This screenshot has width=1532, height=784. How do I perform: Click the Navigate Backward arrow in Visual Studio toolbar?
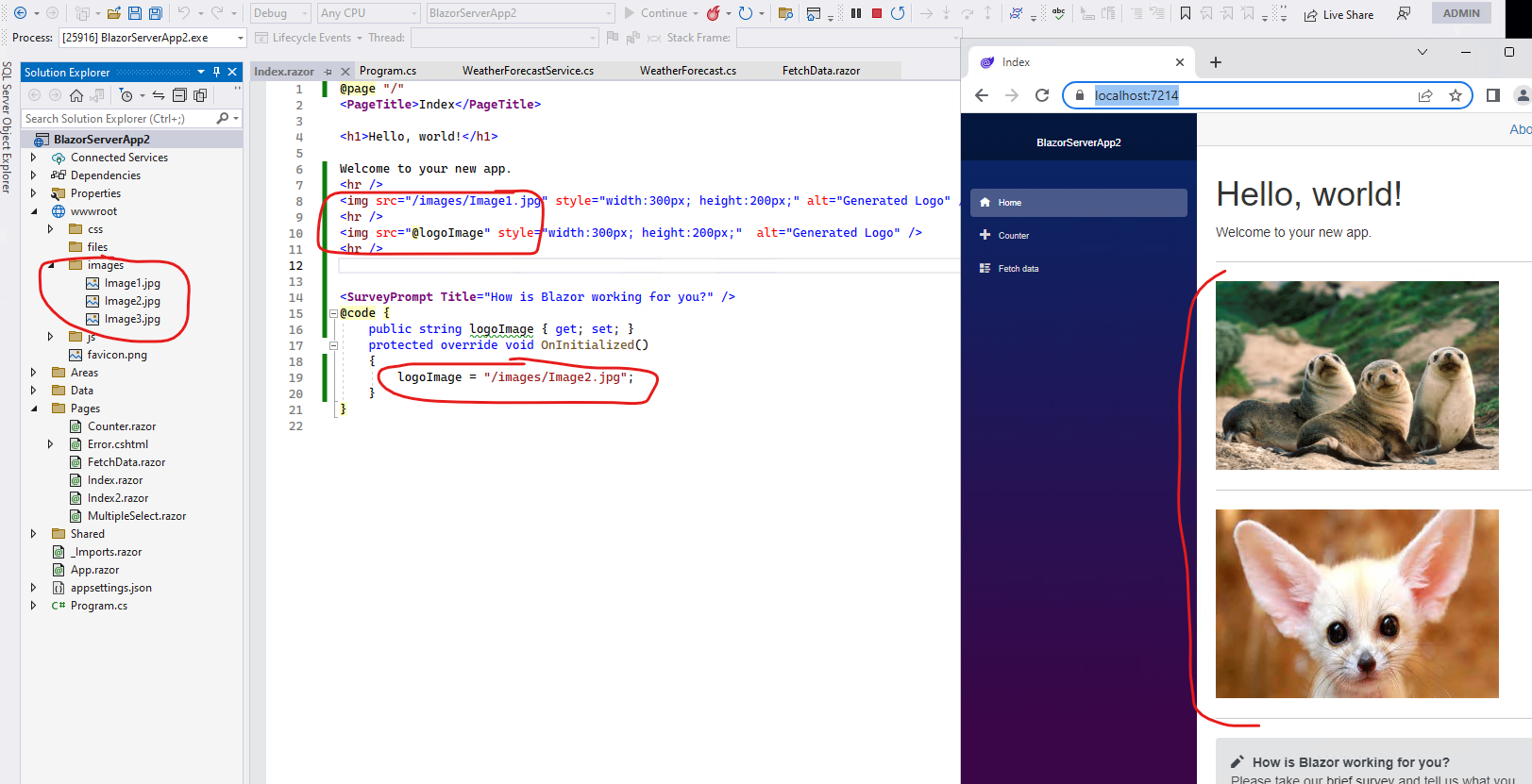20,13
